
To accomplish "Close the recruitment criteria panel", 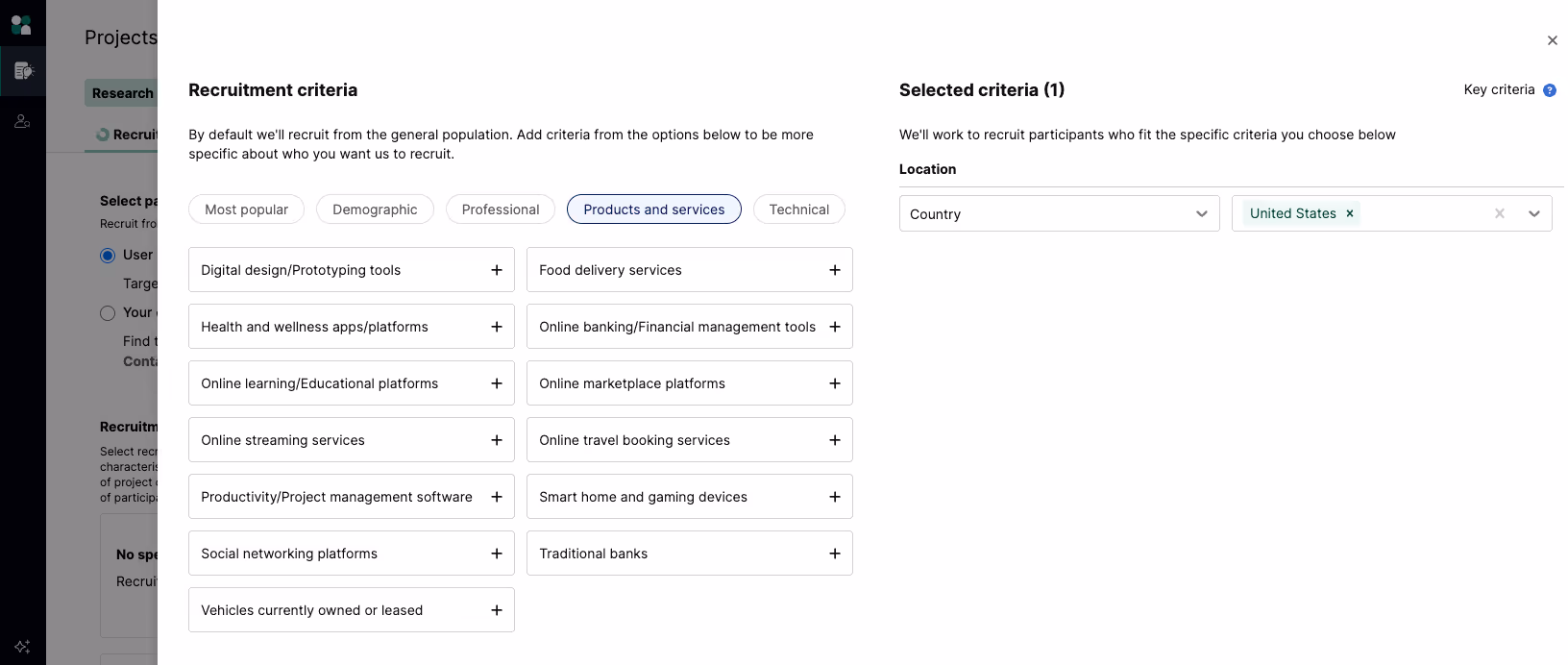I will click(x=1553, y=40).
